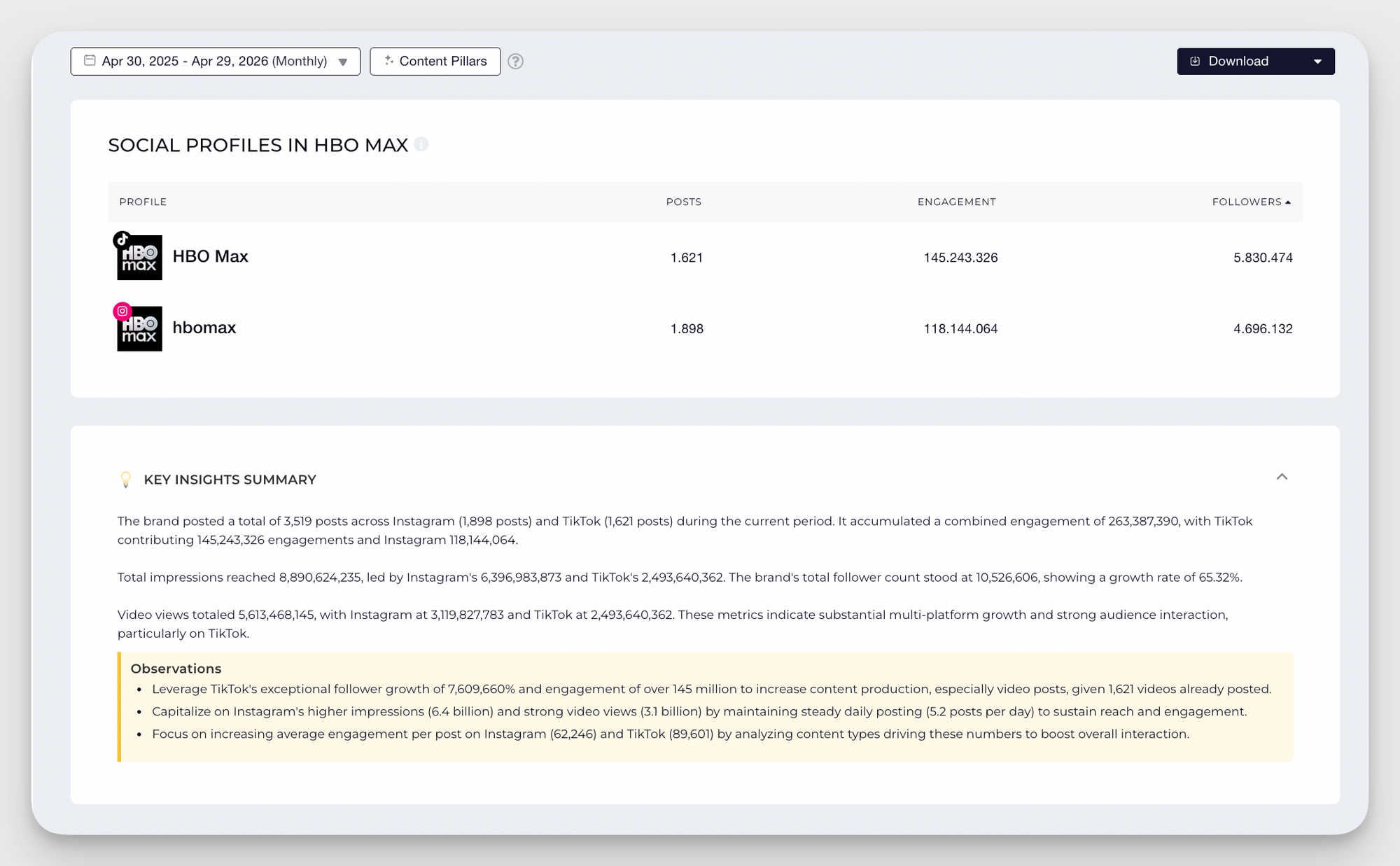Click followers value 5.830.474
The width and height of the screenshot is (1400, 866).
click(x=1263, y=258)
